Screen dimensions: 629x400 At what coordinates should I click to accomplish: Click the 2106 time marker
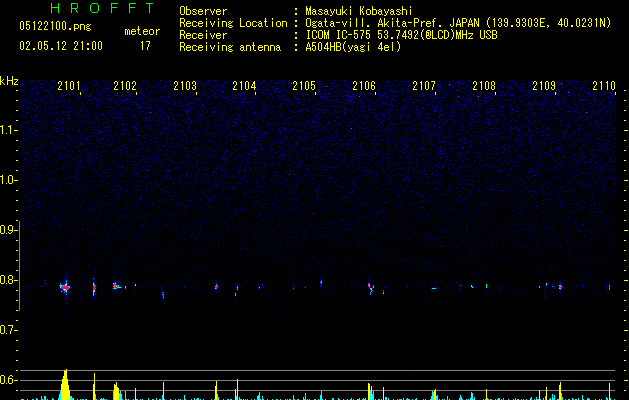click(364, 85)
